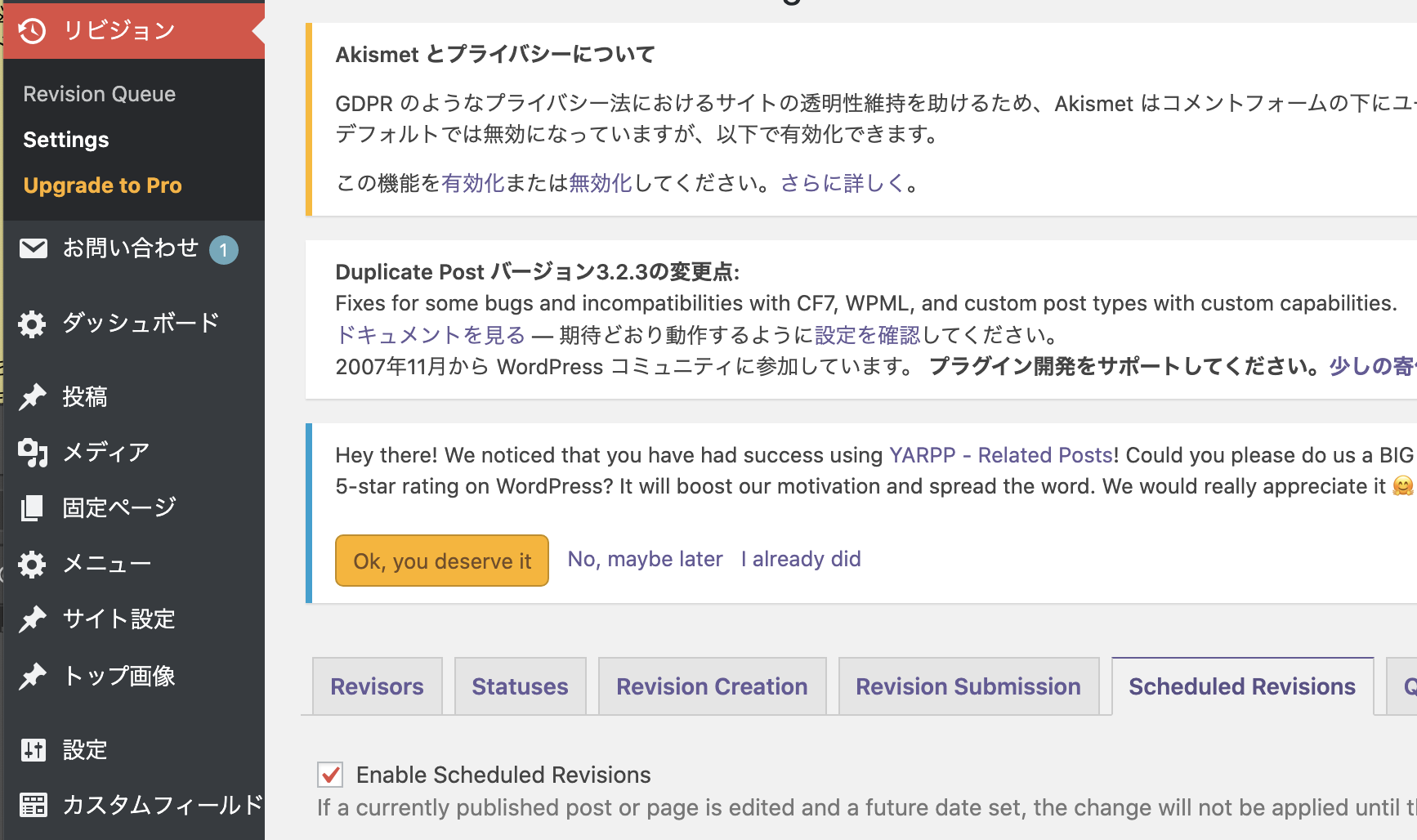Open the メニュー sidebar label
This screenshot has width=1417, height=840.
click(x=107, y=564)
